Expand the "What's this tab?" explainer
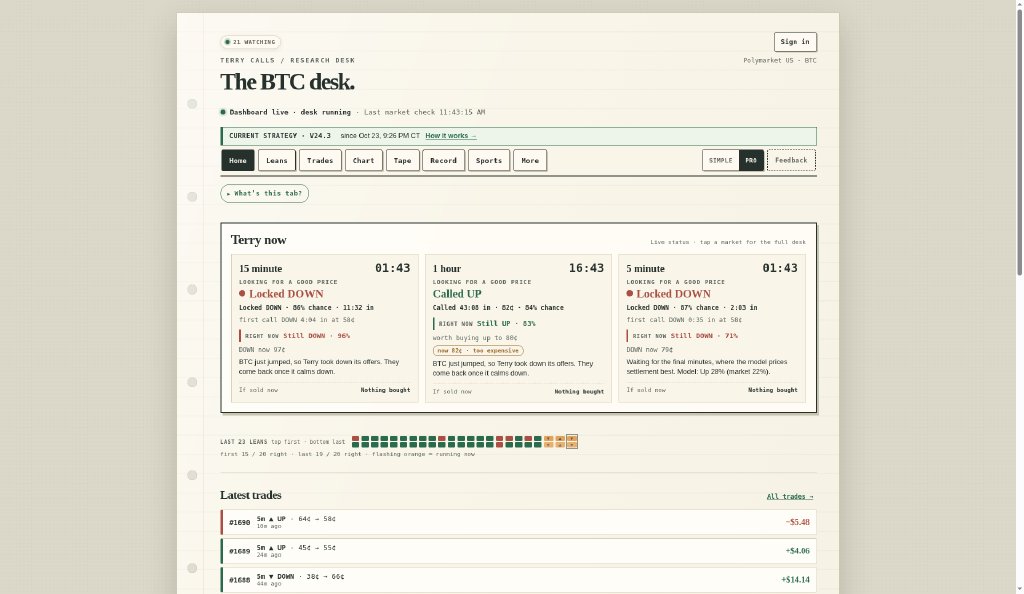 tap(264, 193)
